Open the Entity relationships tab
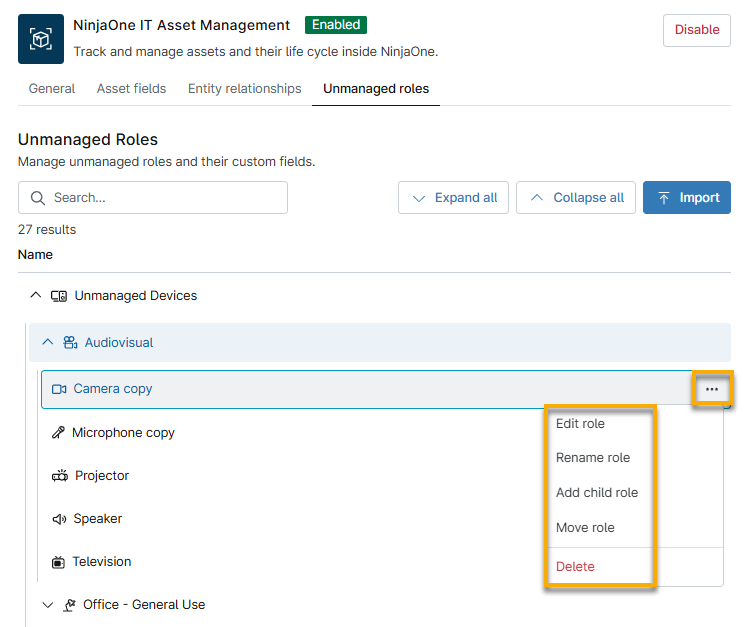This screenshot has height=627, width=745. click(x=244, y=89)
